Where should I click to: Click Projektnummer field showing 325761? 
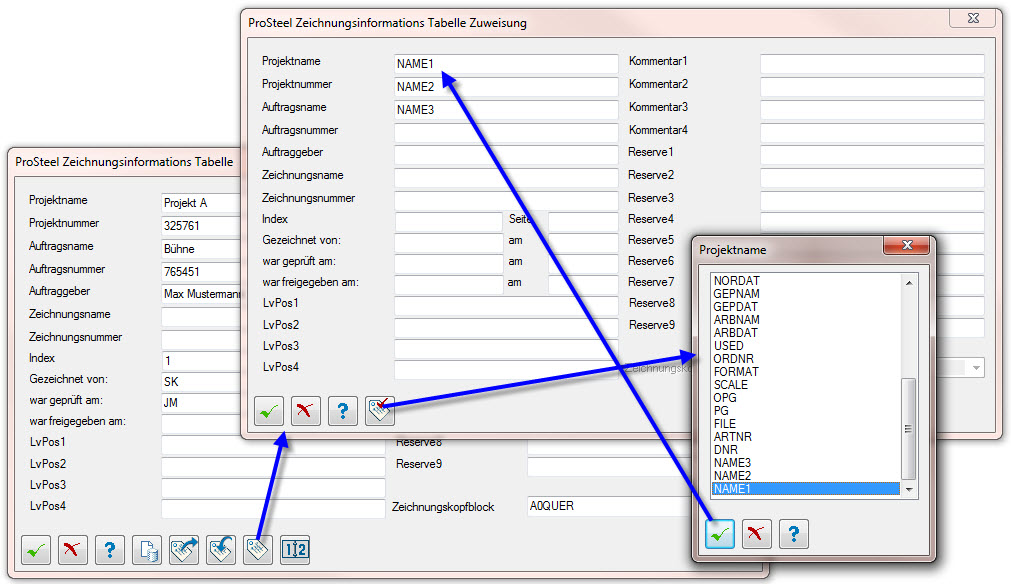pos(201,226)
